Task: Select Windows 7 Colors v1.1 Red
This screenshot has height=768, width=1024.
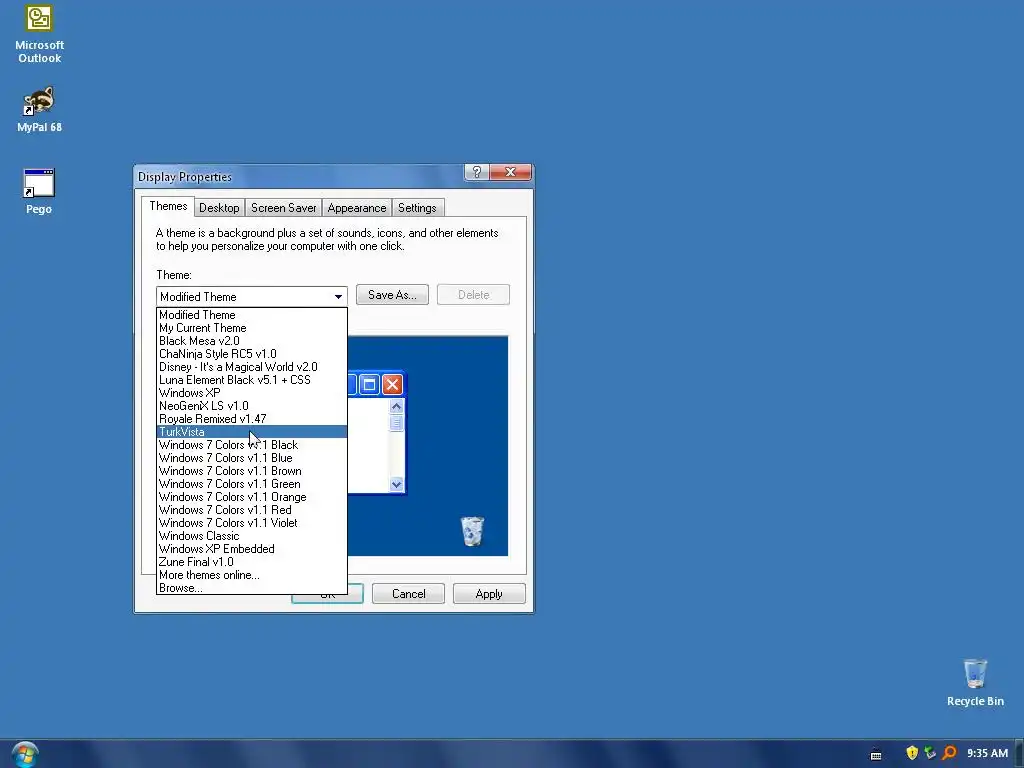Action: click(251, 510)
